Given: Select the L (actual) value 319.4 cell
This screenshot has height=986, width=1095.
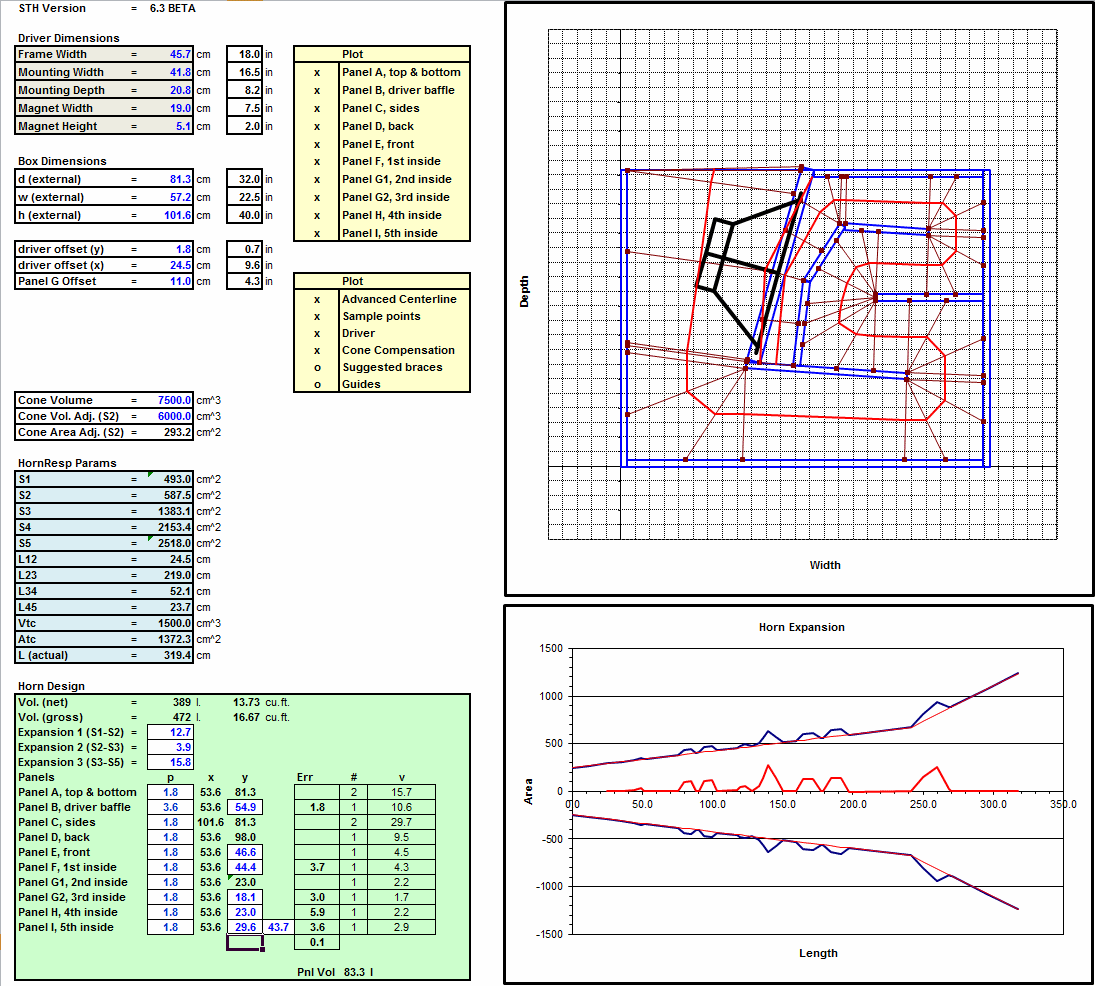Looking at the screenshot, I should (170, 656).
